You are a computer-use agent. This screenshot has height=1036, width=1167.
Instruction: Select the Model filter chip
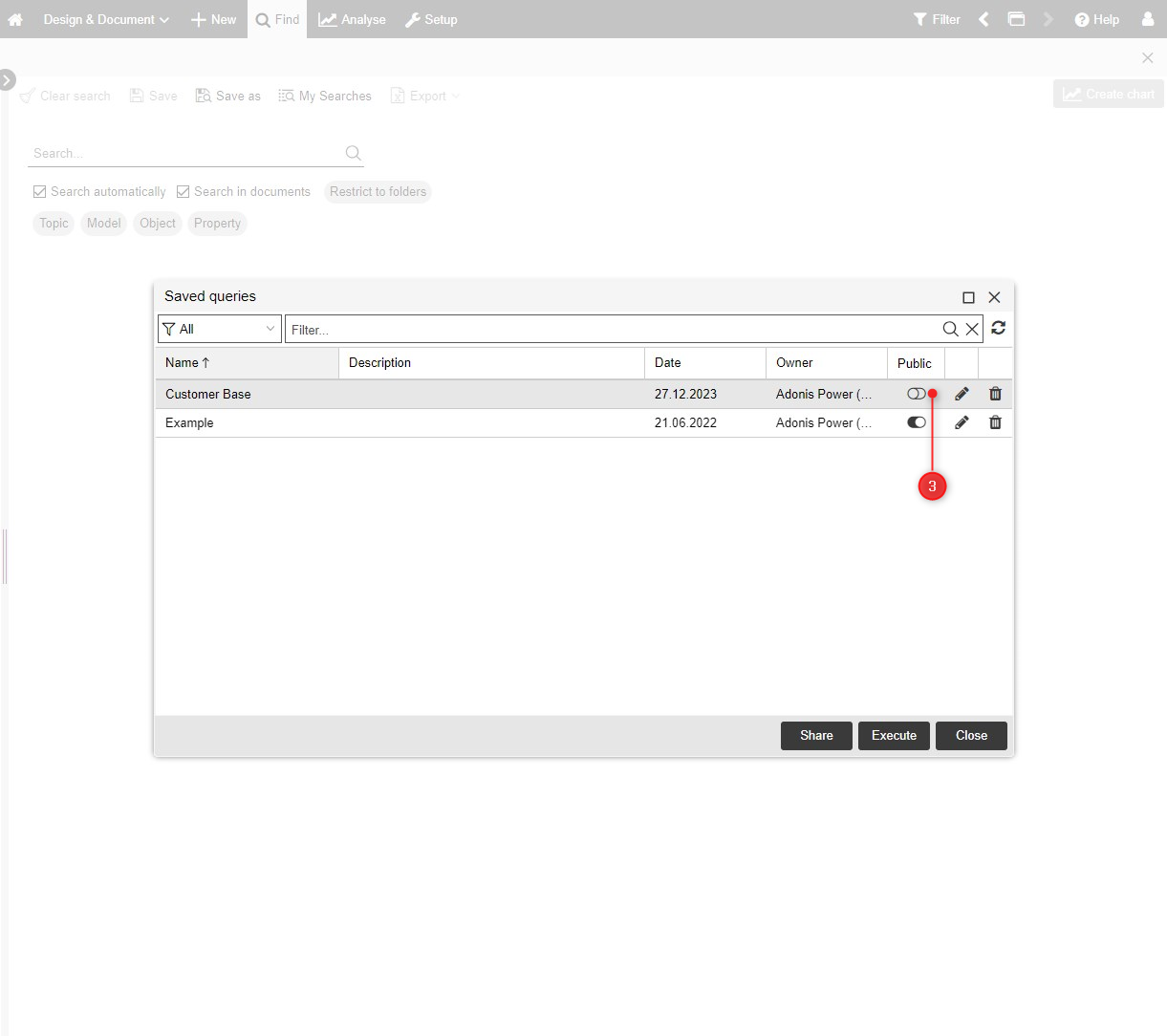103,223
